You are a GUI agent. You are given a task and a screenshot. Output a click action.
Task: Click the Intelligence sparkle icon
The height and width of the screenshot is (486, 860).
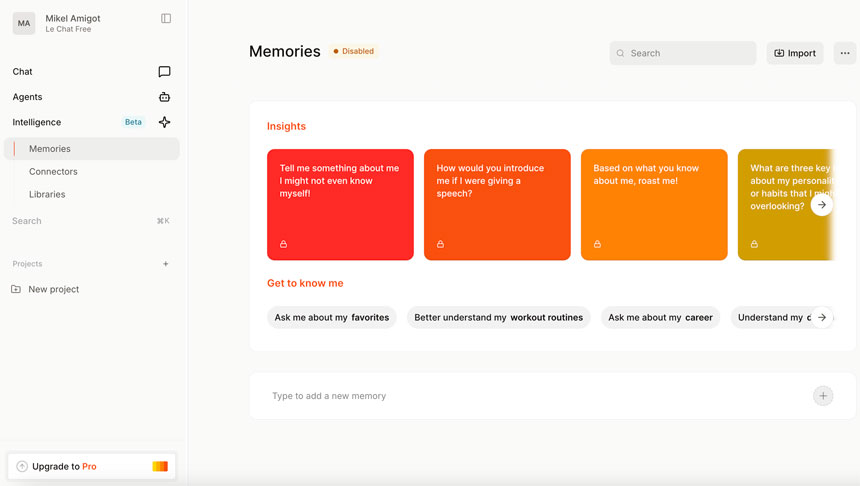click(x=164, y=122)
